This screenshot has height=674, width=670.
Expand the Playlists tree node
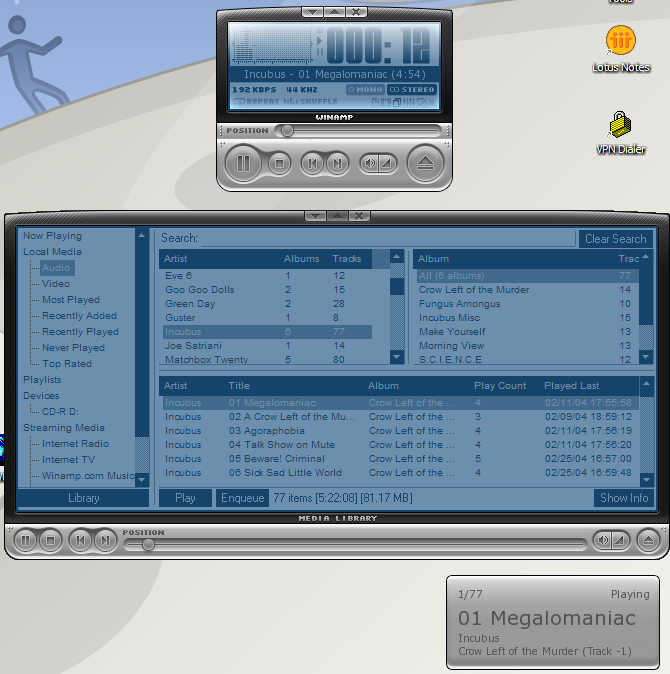pos(42,380)
